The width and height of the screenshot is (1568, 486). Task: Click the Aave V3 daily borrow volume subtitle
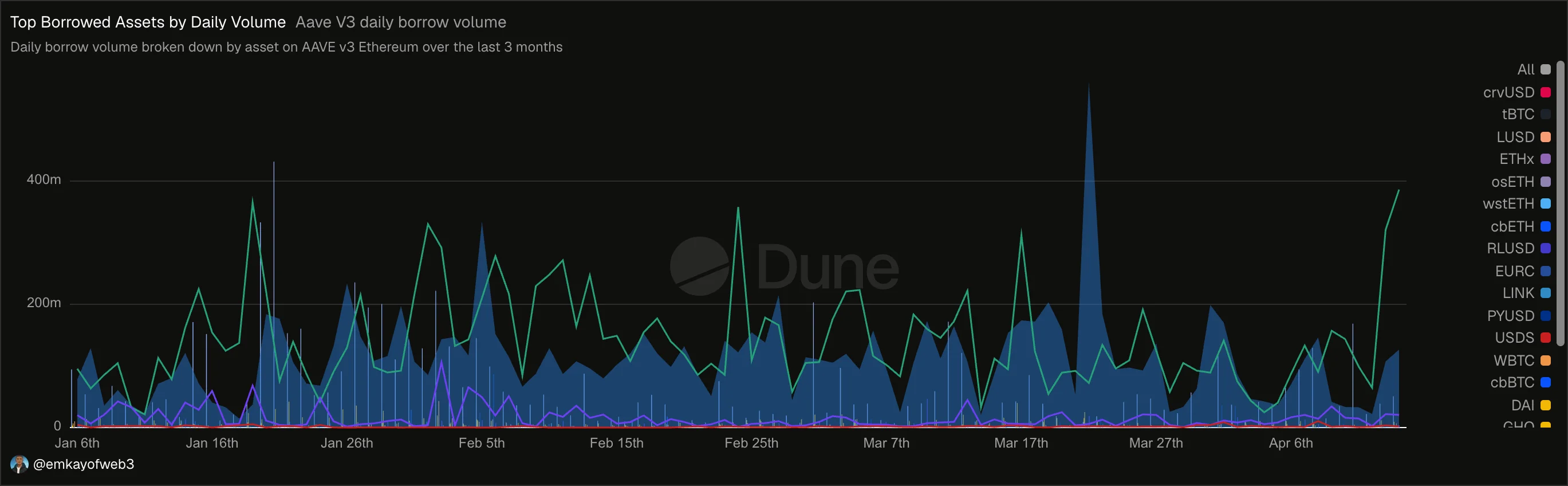point(400,22)
